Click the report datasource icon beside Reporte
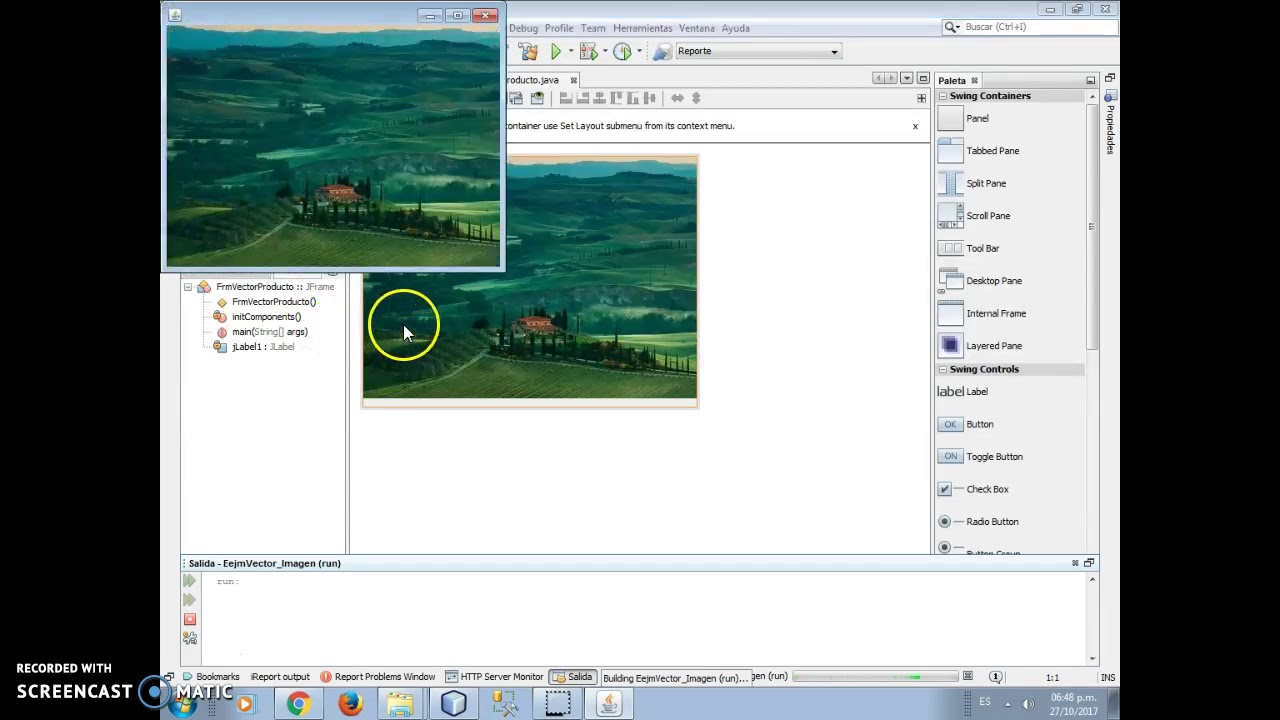 point(661,51)
